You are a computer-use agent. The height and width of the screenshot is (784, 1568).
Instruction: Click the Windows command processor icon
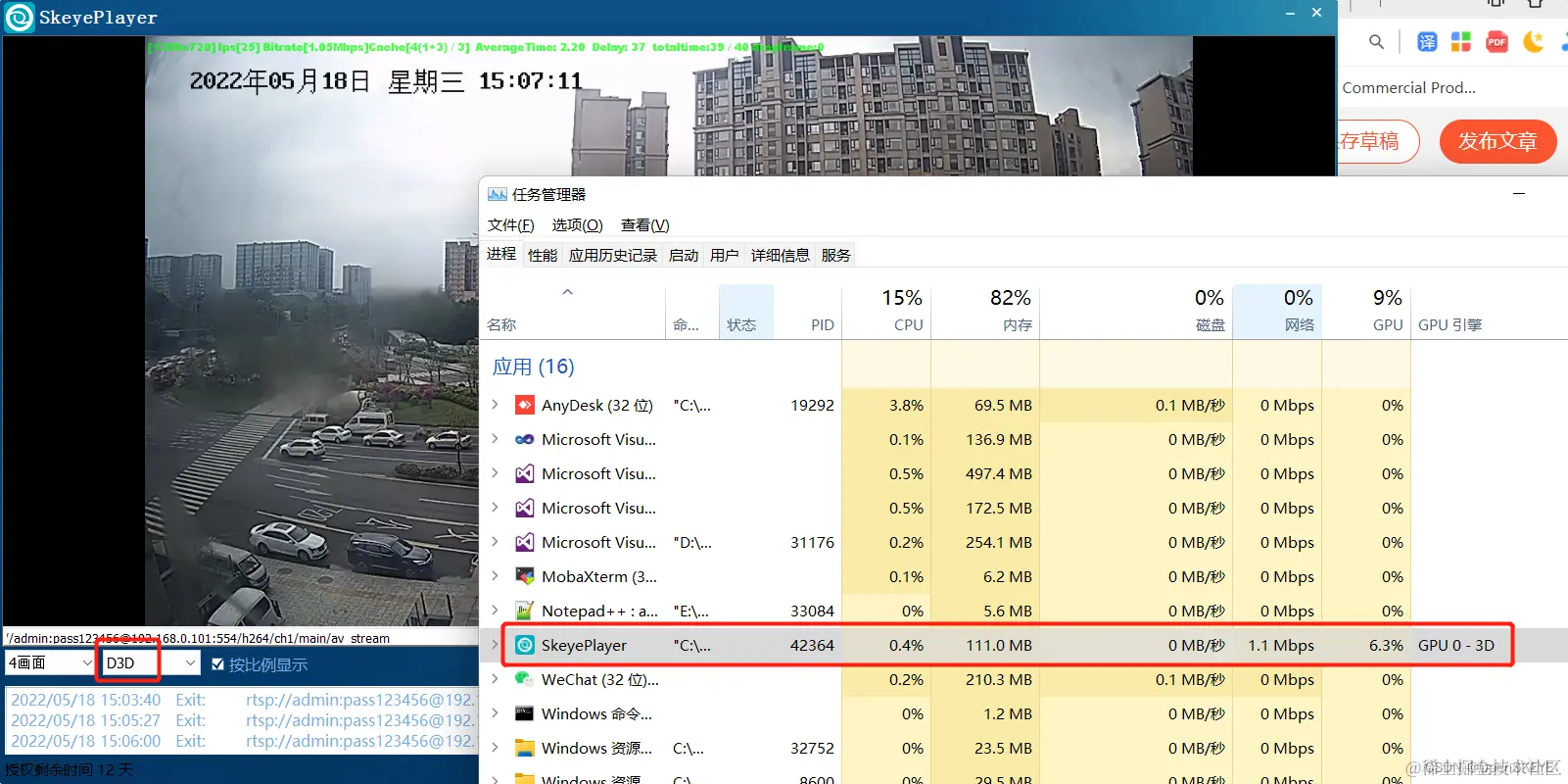(525, 713)
